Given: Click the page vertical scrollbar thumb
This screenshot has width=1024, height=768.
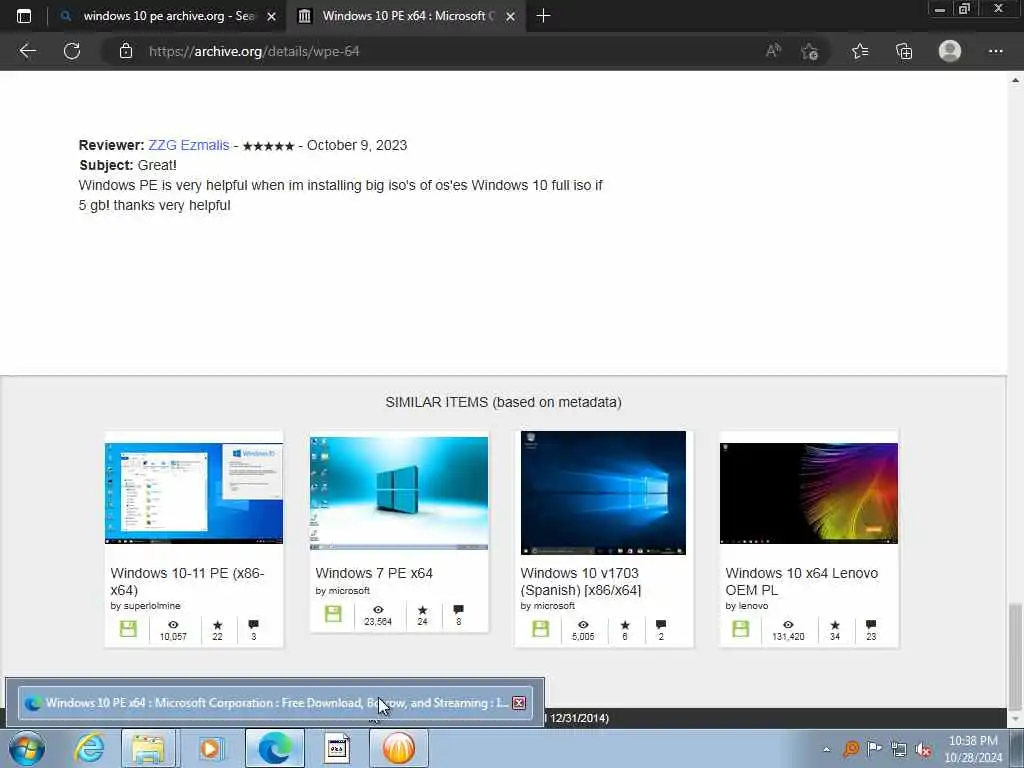Looking at the screenshot, I should coord(1014,656).
